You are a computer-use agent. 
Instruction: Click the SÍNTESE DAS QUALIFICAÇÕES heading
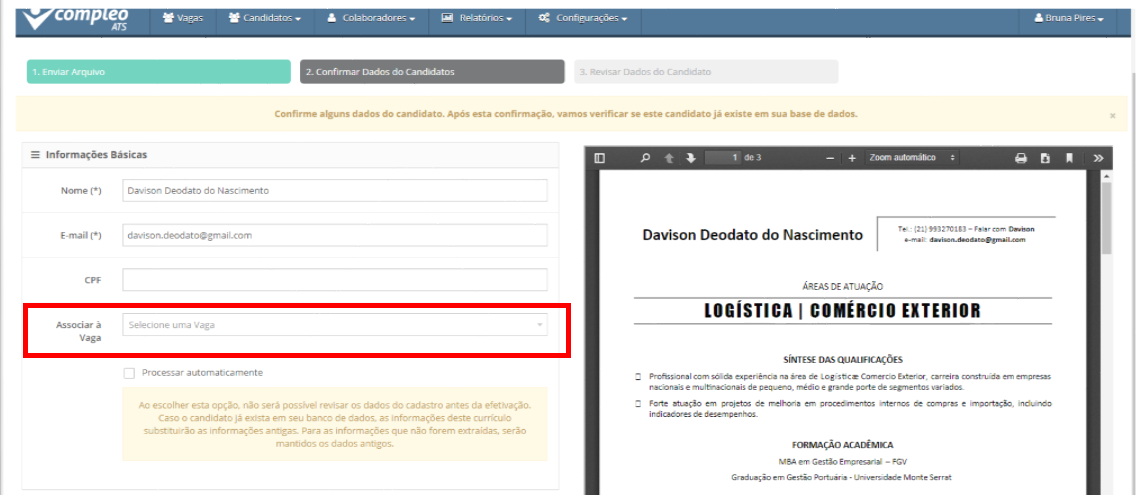(843, 359)
